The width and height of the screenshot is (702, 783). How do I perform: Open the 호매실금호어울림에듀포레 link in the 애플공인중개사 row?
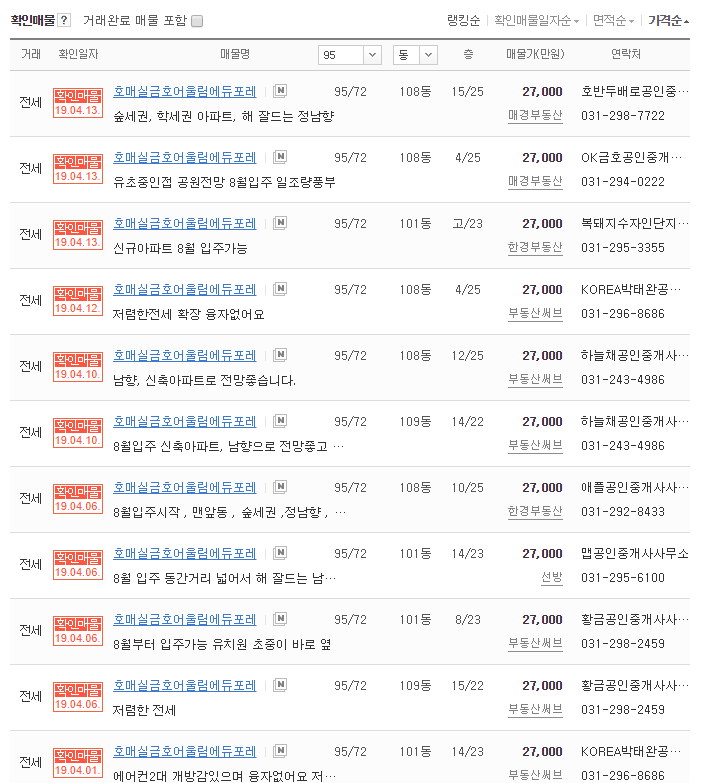click(185, 487)
